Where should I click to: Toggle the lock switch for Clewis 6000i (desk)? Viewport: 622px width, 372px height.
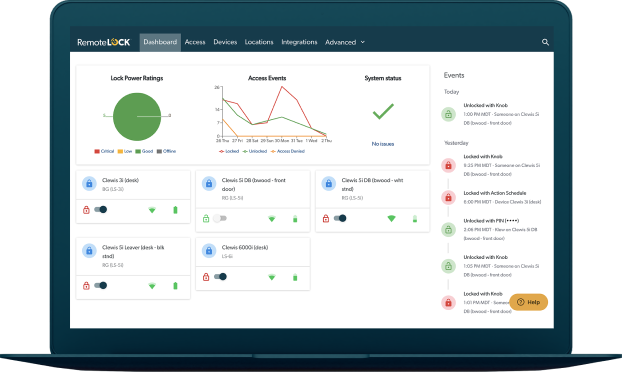[x=220, y=276]
